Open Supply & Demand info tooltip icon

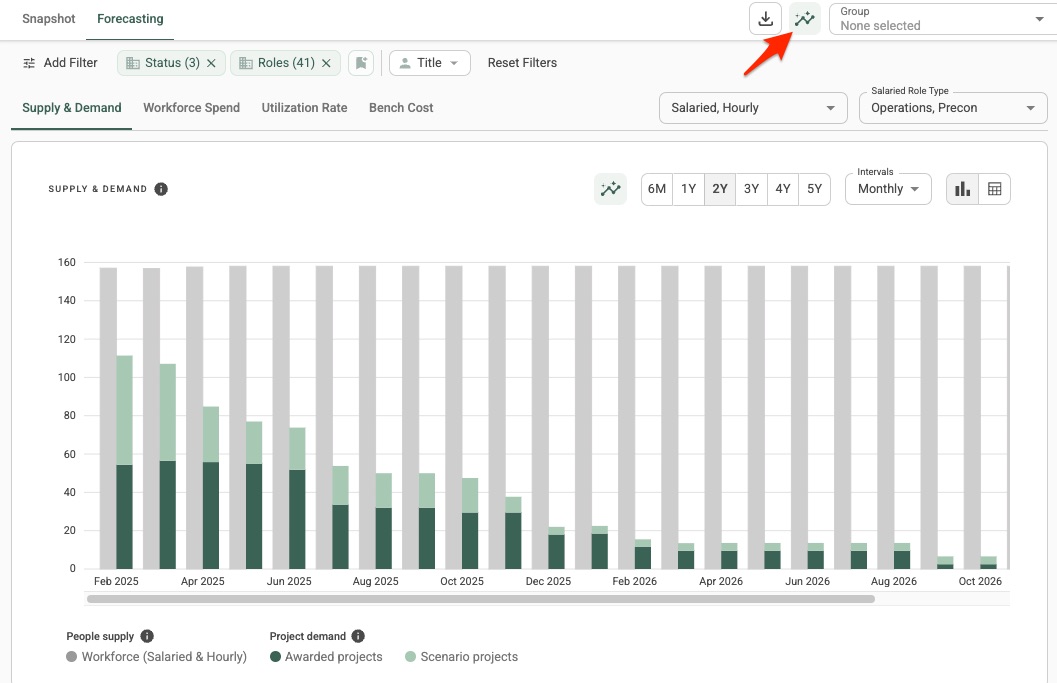[x=161, y=189]
